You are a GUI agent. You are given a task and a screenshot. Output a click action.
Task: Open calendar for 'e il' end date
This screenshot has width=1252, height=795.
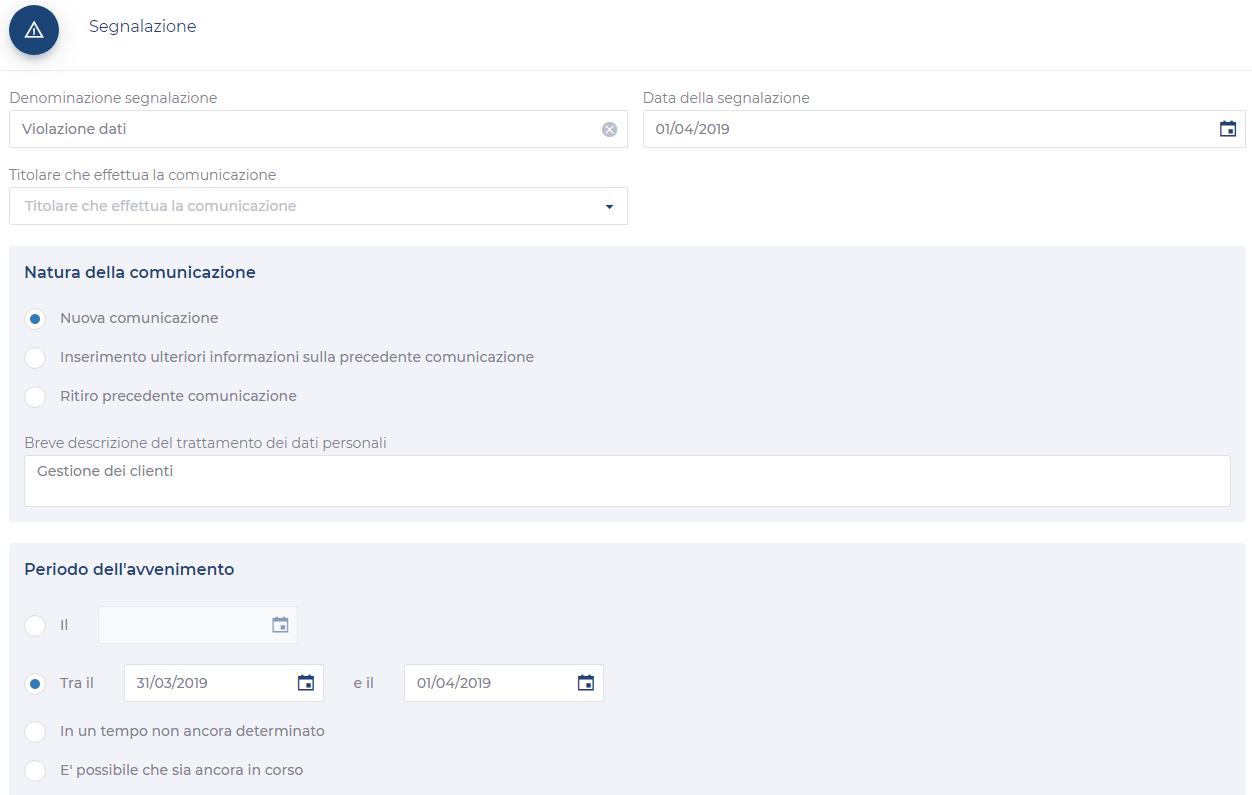(586, 683)
